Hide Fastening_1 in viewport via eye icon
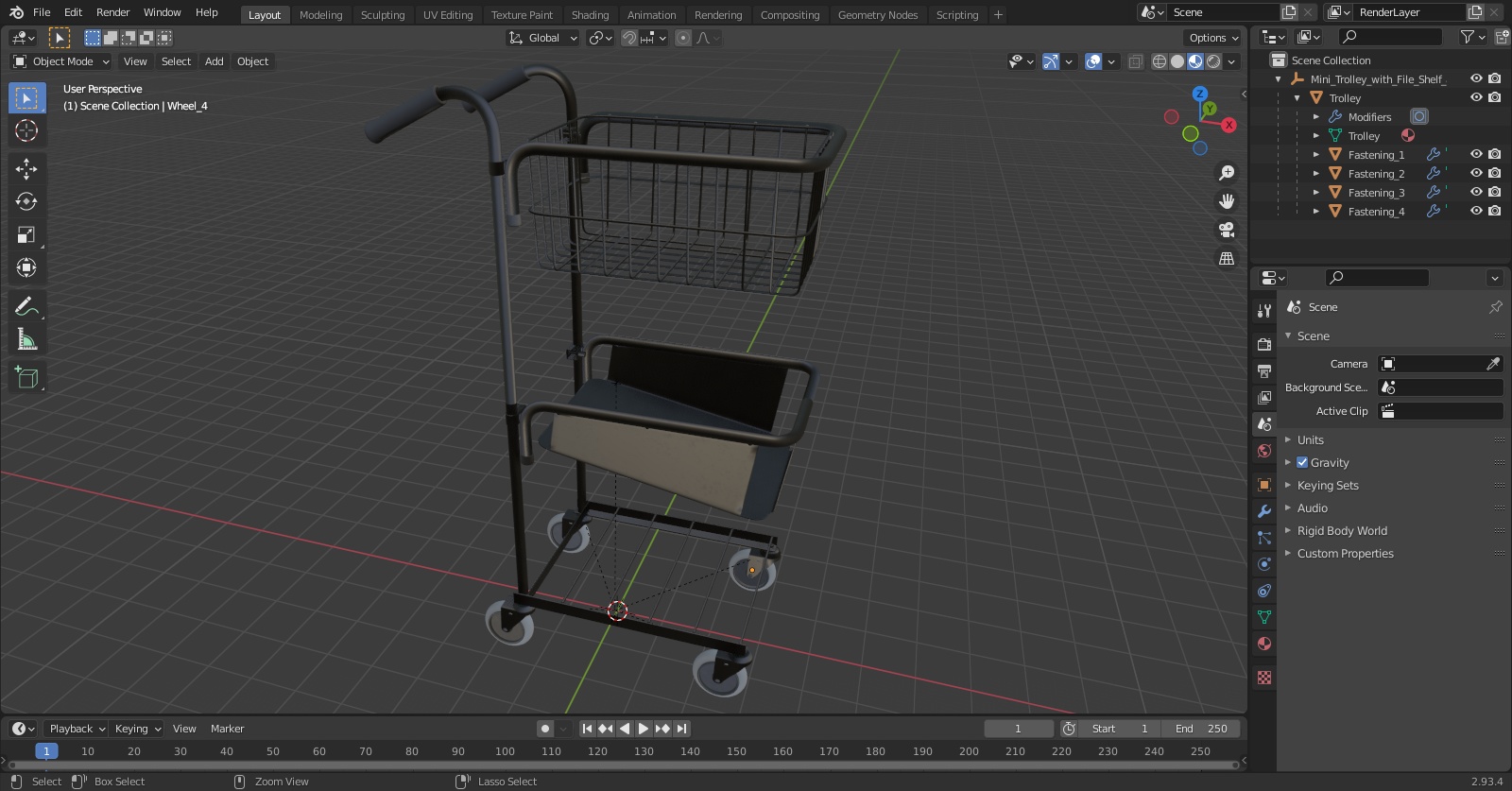The width and height of the screenshot is (1512, 791). pos(1476,154)
